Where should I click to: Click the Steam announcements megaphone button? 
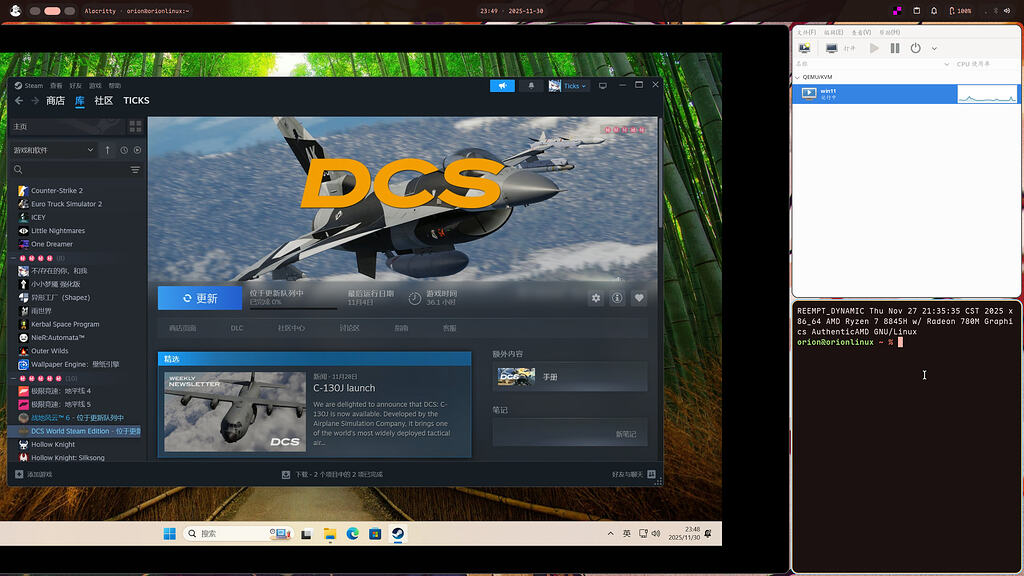(502, 86)
